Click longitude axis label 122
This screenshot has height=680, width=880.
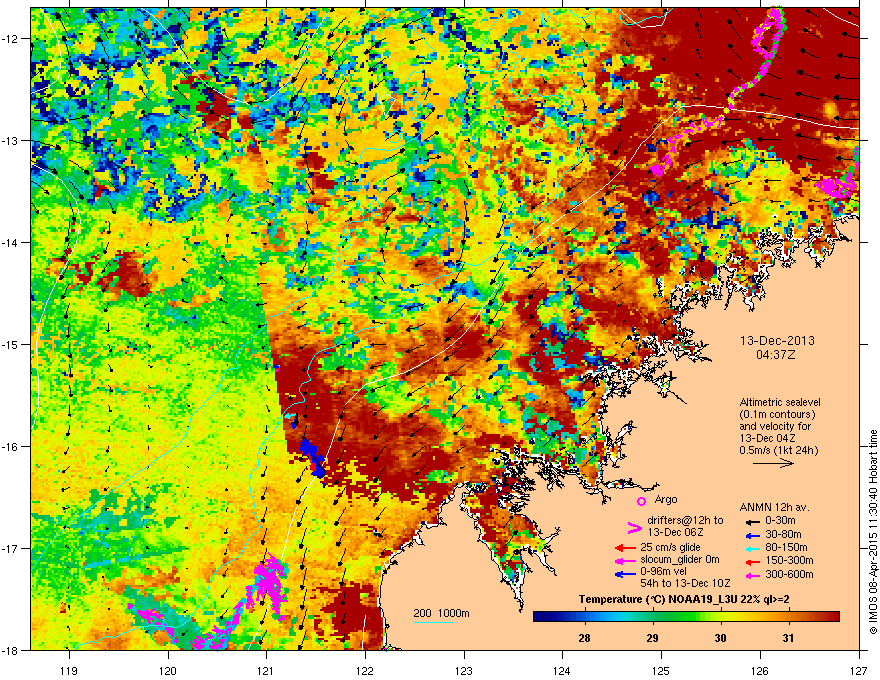365,670
